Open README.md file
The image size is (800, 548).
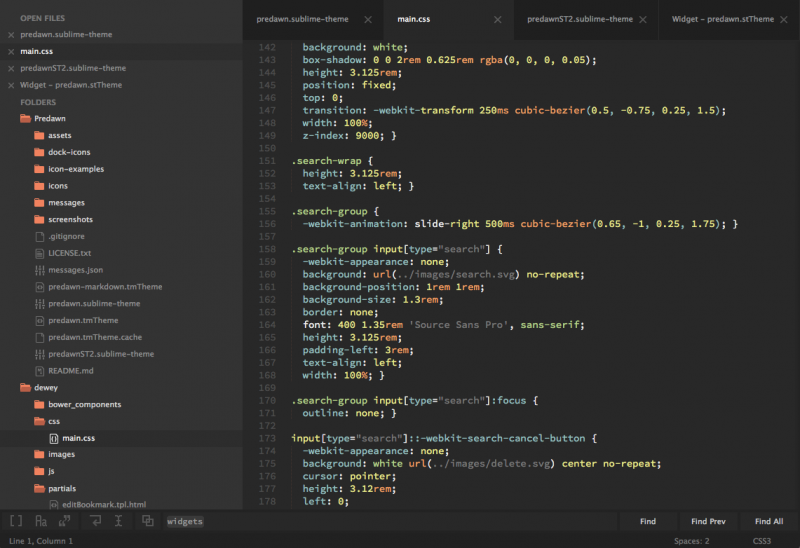pos(71,371)
